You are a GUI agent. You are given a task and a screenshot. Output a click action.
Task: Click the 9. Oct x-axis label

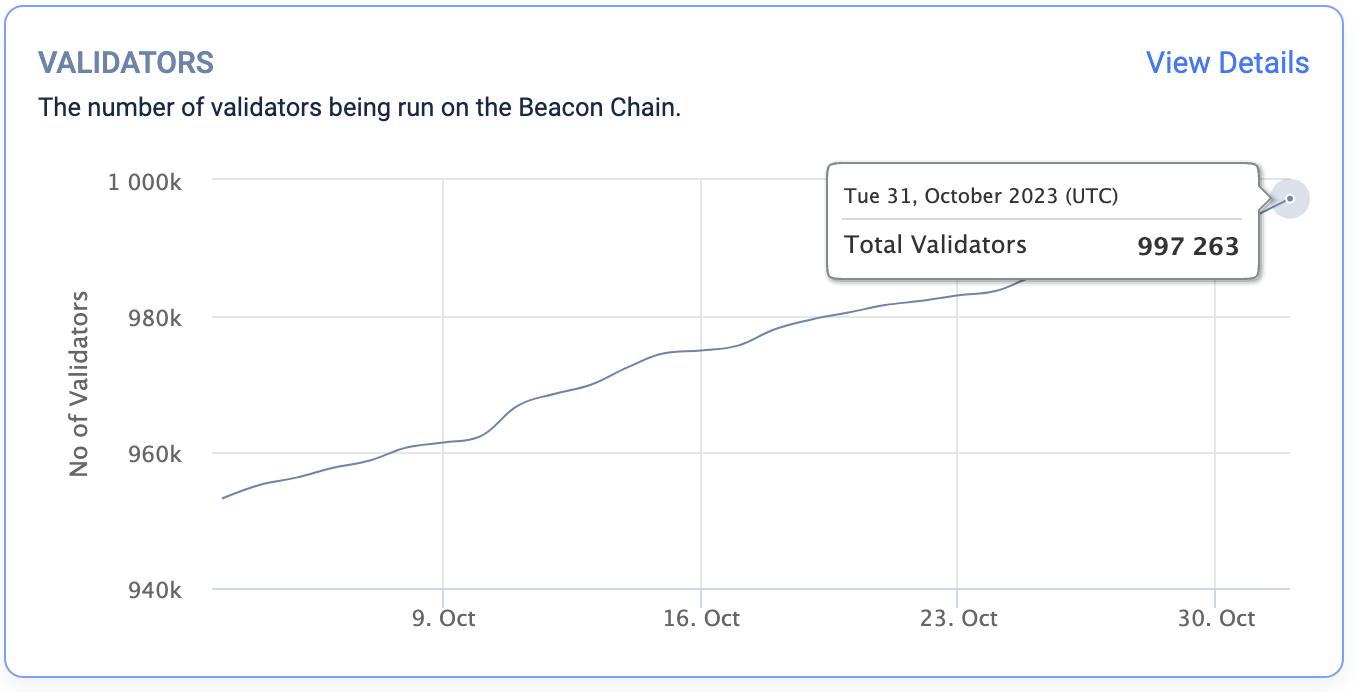(x=443, y=618)
